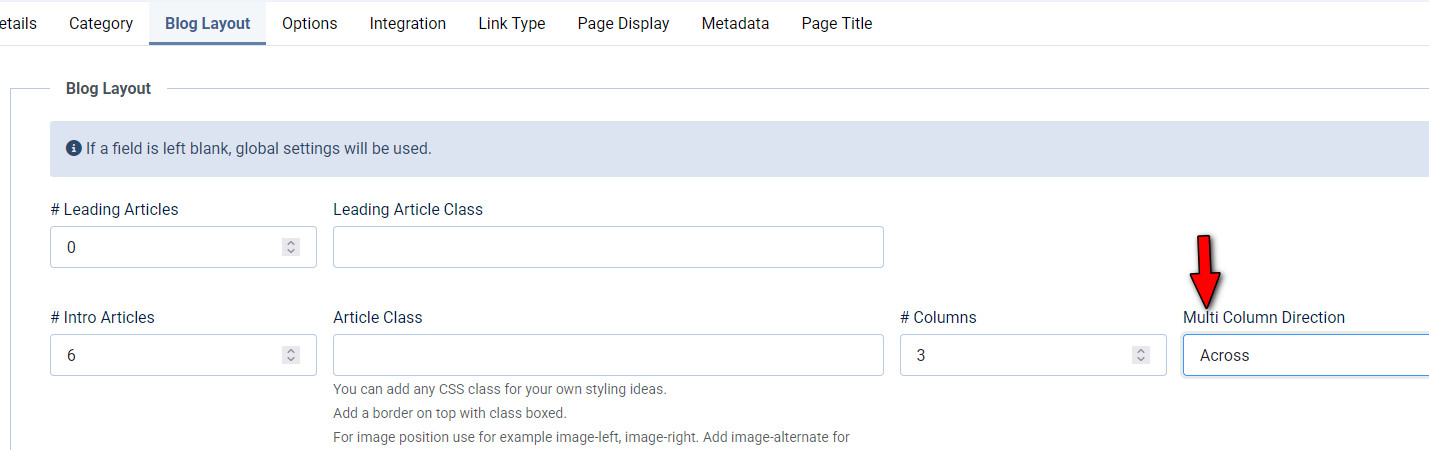Screen dimensions: 1429x450
Task: Open the Page Title tab
Action: 837,23
